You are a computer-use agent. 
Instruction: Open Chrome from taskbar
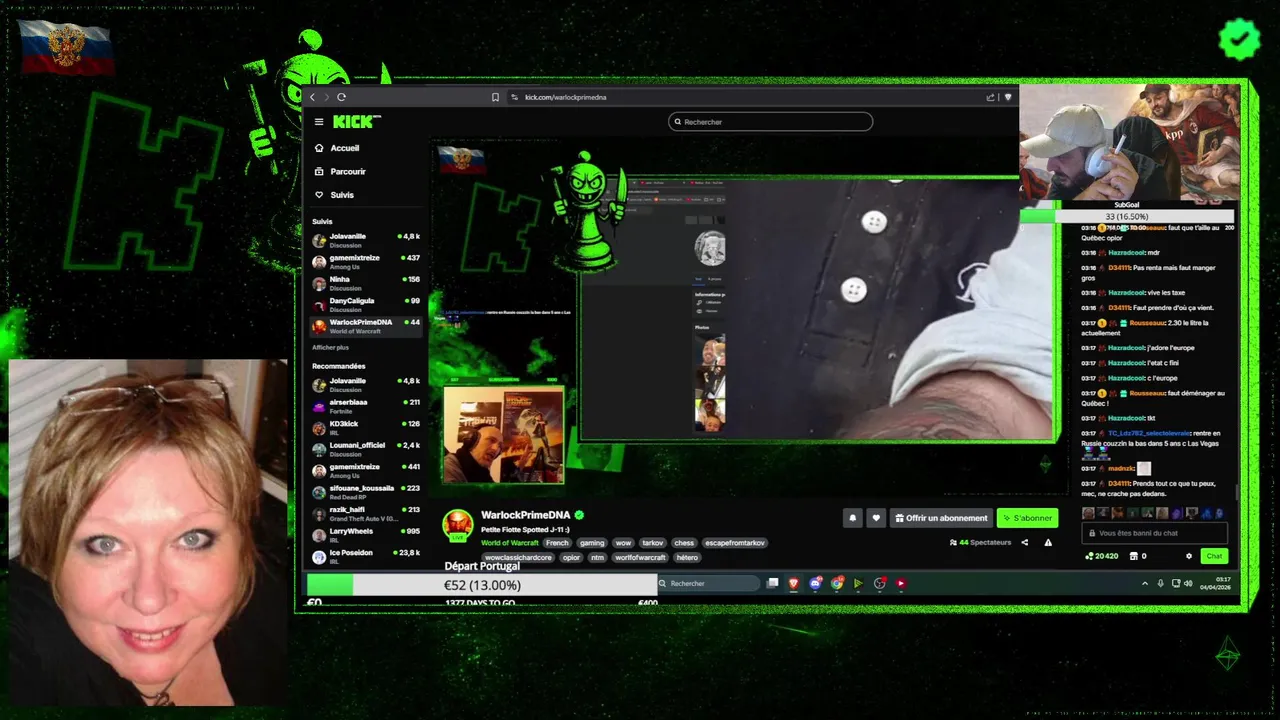click(837, 583)
